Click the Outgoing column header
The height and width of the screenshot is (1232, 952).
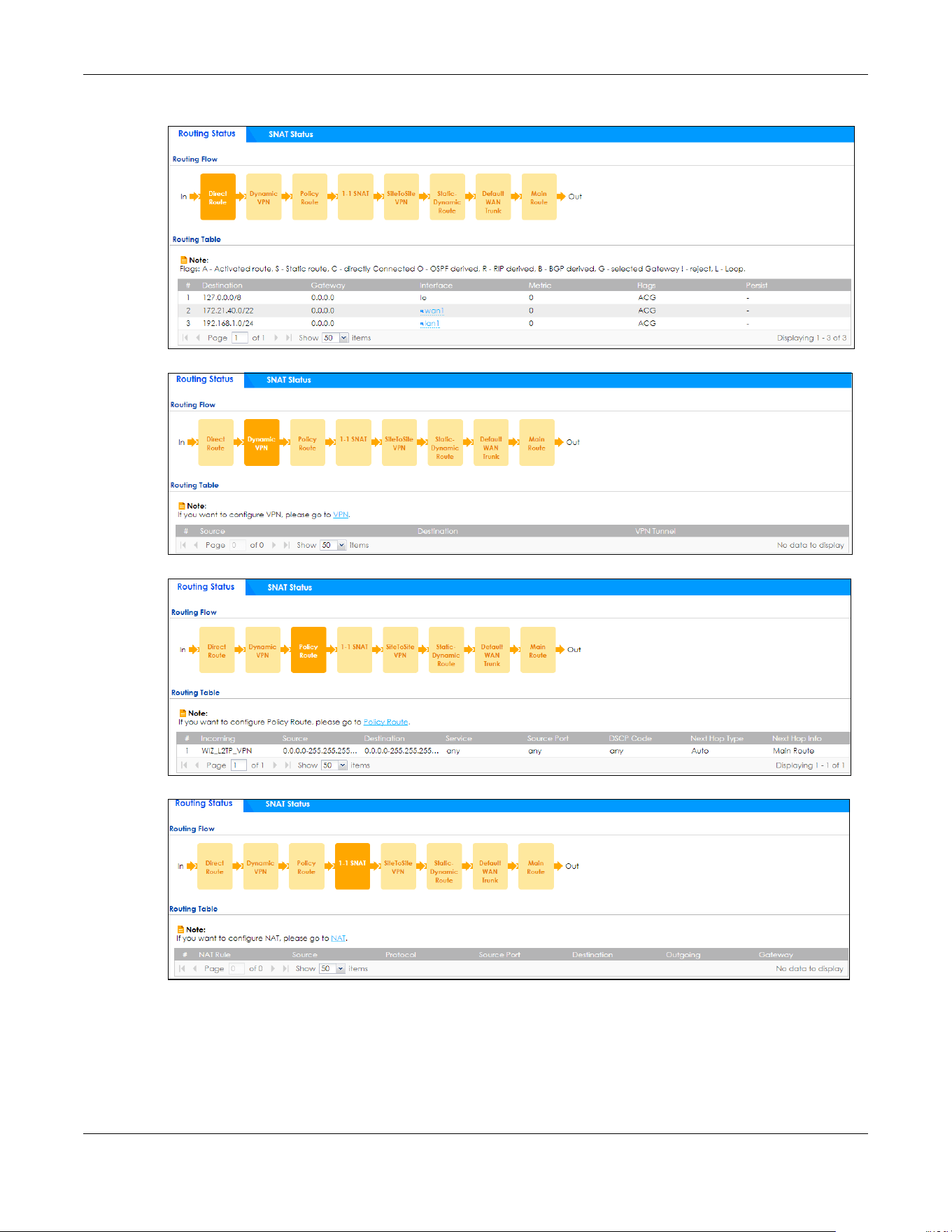tap(683, 955)
